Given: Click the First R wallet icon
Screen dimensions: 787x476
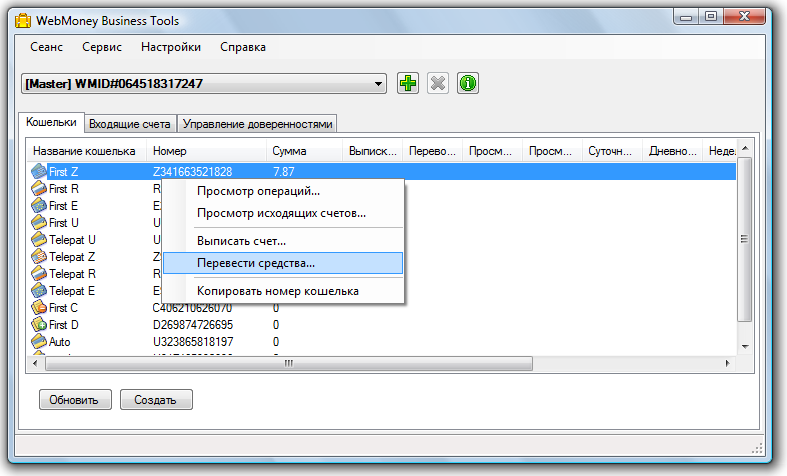Looking at the screenshot, I should pyautogui.click(x=39, y=188).
